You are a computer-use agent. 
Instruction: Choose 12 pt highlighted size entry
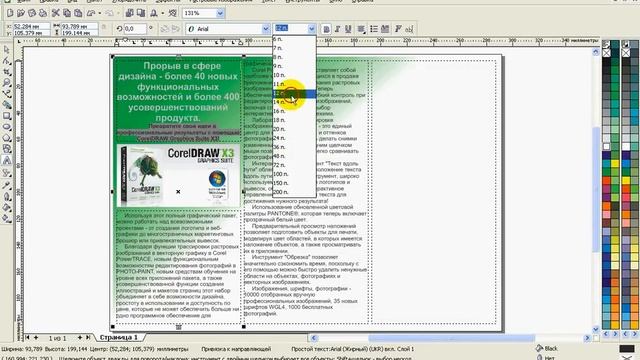tap(294, 93)
